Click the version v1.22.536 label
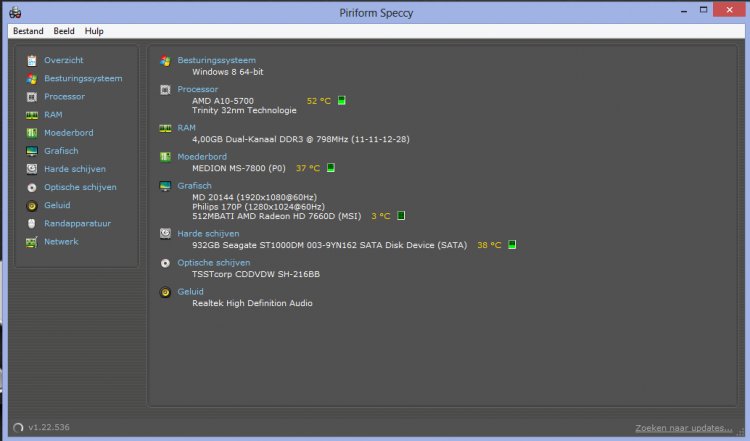750x441 pixels. pyautogui.click(x=49, y=427)
